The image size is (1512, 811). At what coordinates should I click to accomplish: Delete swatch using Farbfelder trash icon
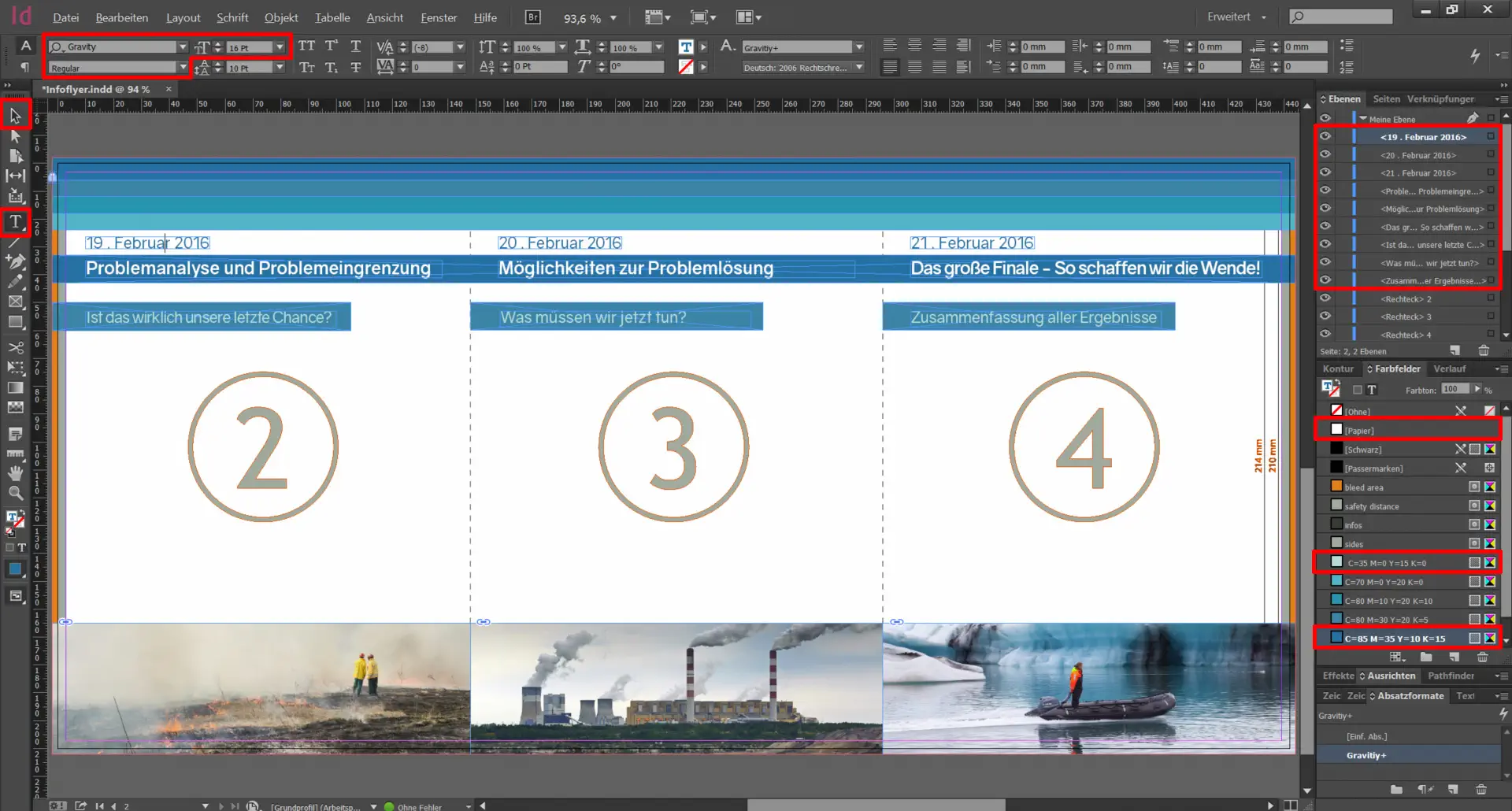[x=1482, y=657]
